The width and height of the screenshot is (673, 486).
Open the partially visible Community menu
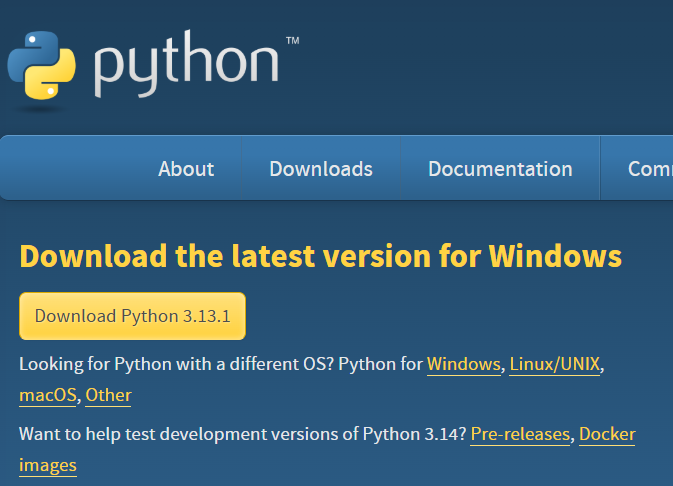tap(650, 169)
